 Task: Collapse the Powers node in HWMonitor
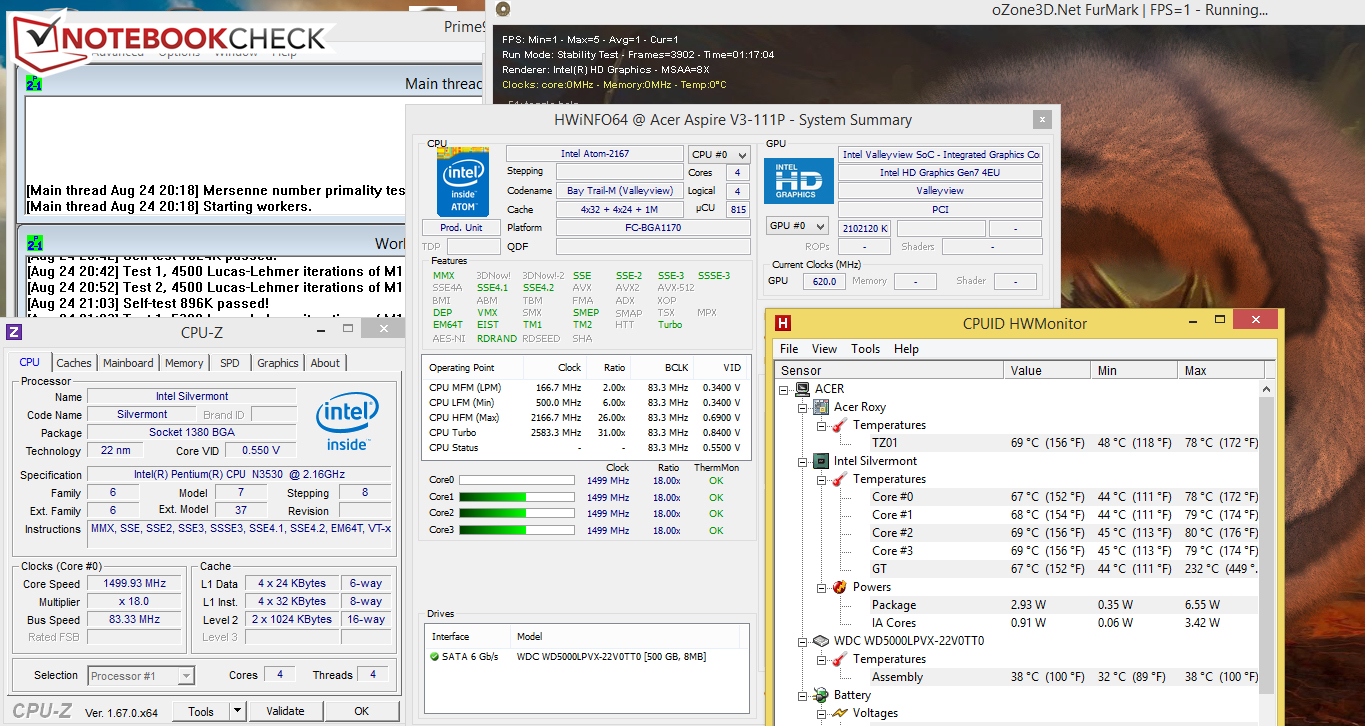(x=820, y=587)
